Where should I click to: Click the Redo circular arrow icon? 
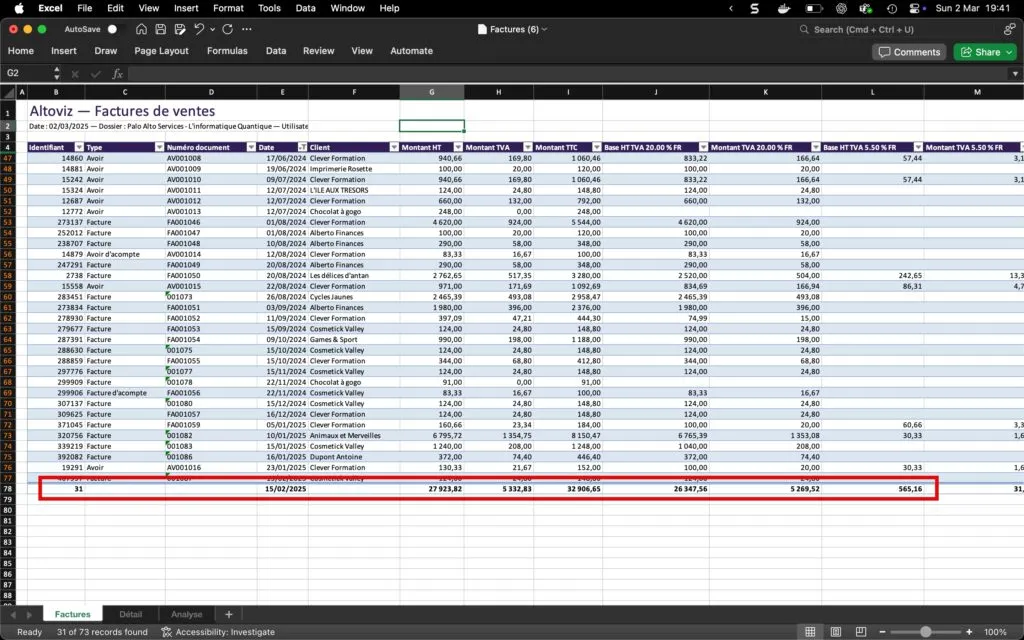point(227,29)
